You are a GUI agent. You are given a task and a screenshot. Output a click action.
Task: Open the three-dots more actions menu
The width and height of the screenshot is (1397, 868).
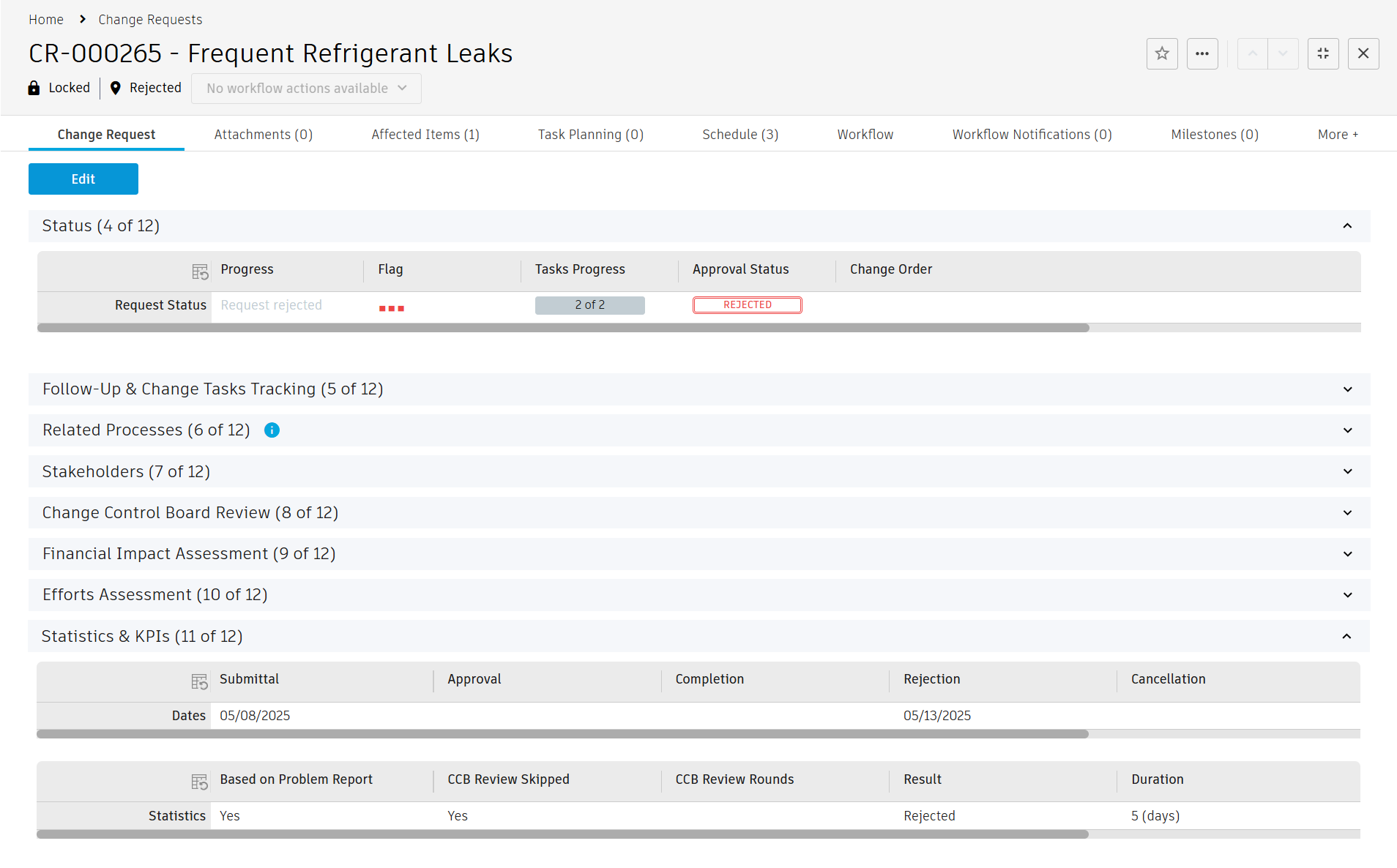[1202, 53]
